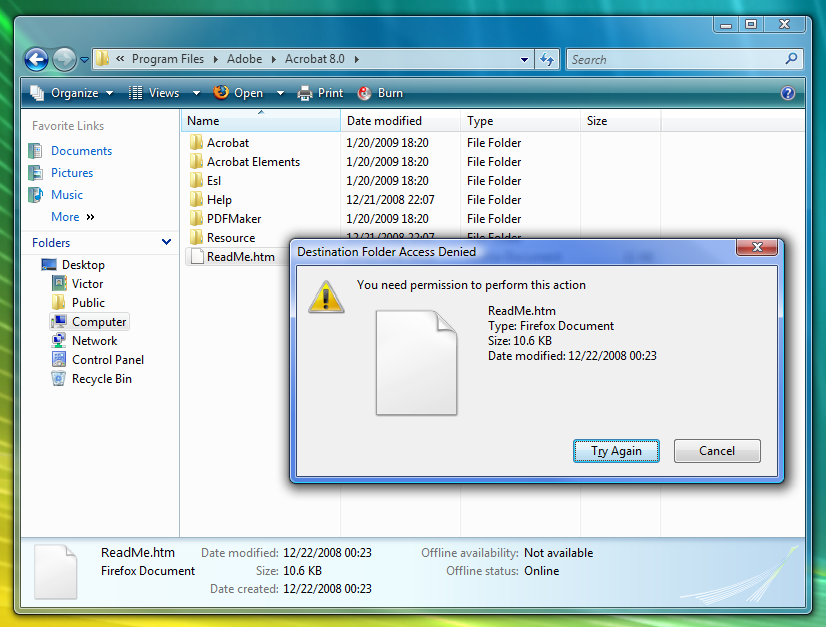Expand the arrow after Adobe breadcrumb
The width and height of the screenshot is (826, 627).
[x=273, y=60]
